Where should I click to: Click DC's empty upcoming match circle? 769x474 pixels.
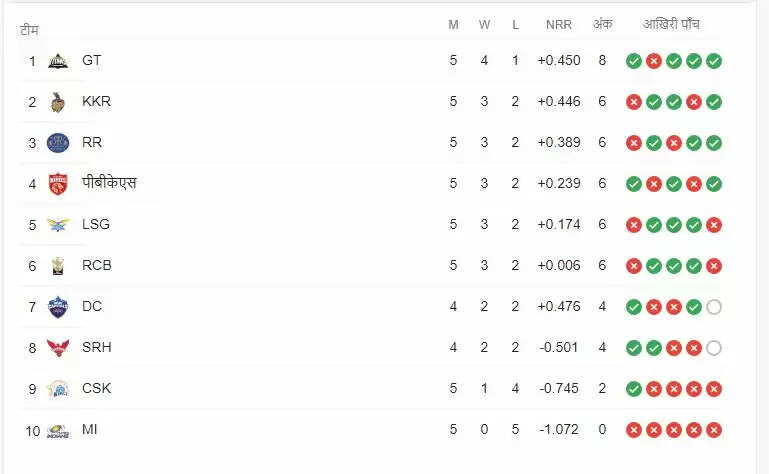pyautogui.click(x=713, y=307)
